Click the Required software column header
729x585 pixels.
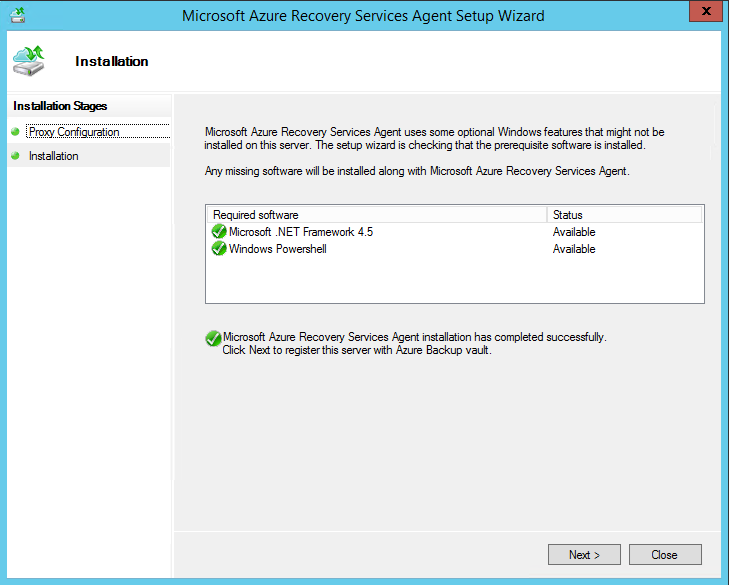[x=256, y=215]
